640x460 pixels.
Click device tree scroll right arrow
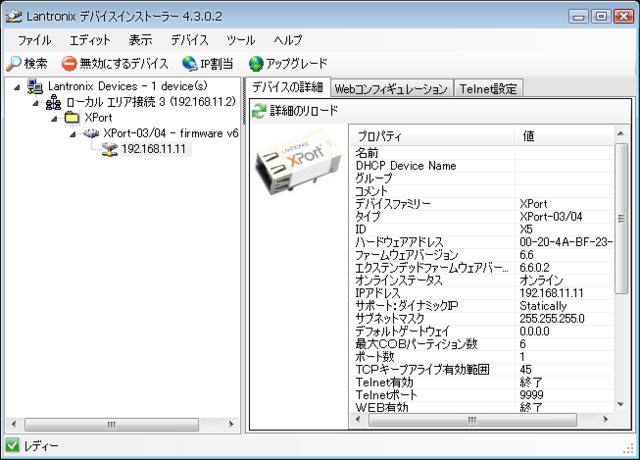click(x=231, y=424)
